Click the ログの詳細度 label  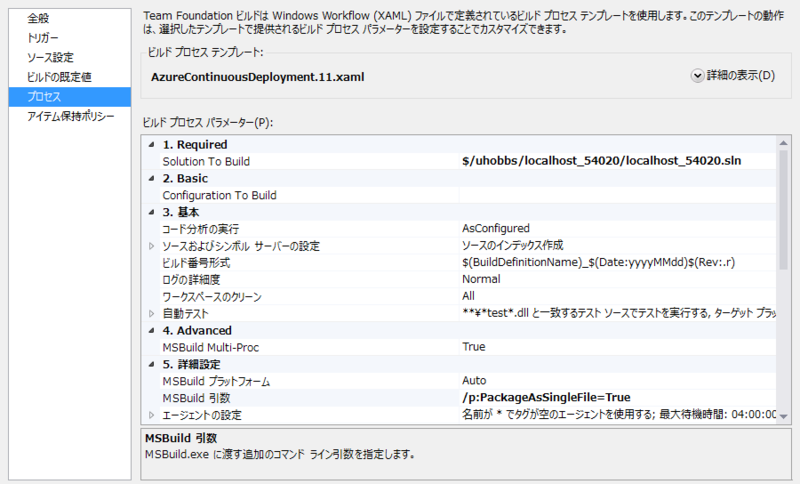point(191,279)
